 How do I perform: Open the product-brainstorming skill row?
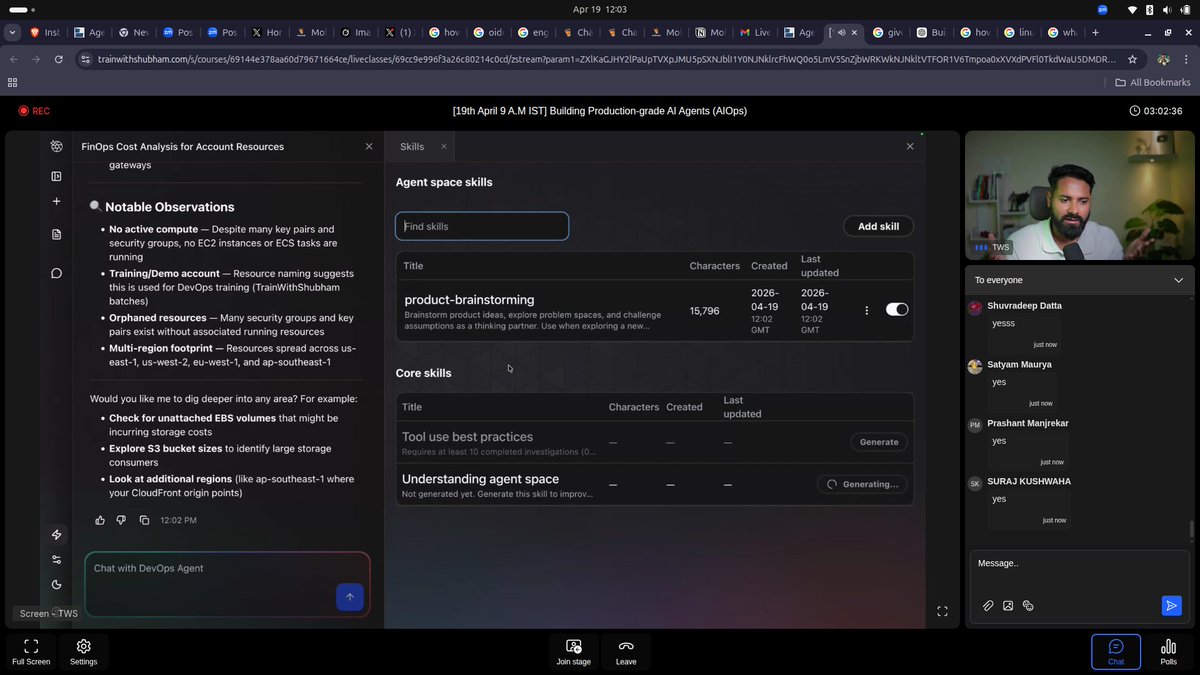point(655,311)
